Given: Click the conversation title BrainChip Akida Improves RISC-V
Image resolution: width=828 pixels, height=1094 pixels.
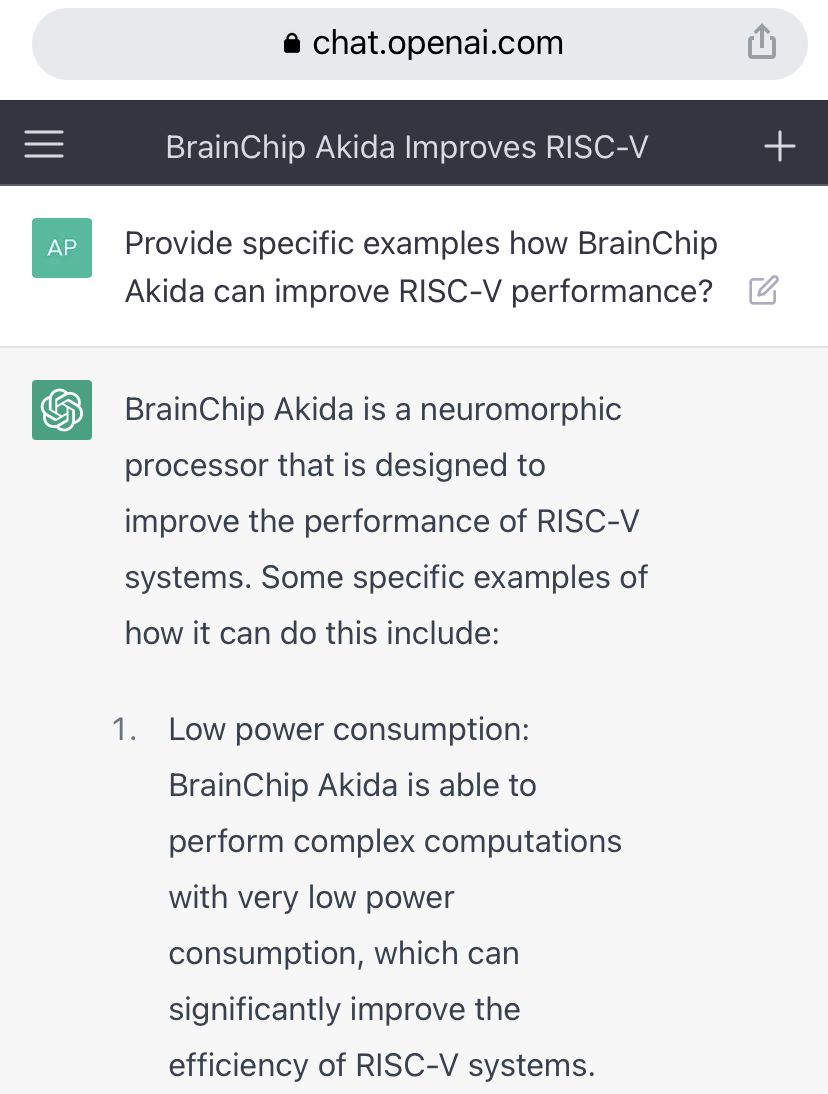Looking at the screenshot, I should [x=407, y=147].
